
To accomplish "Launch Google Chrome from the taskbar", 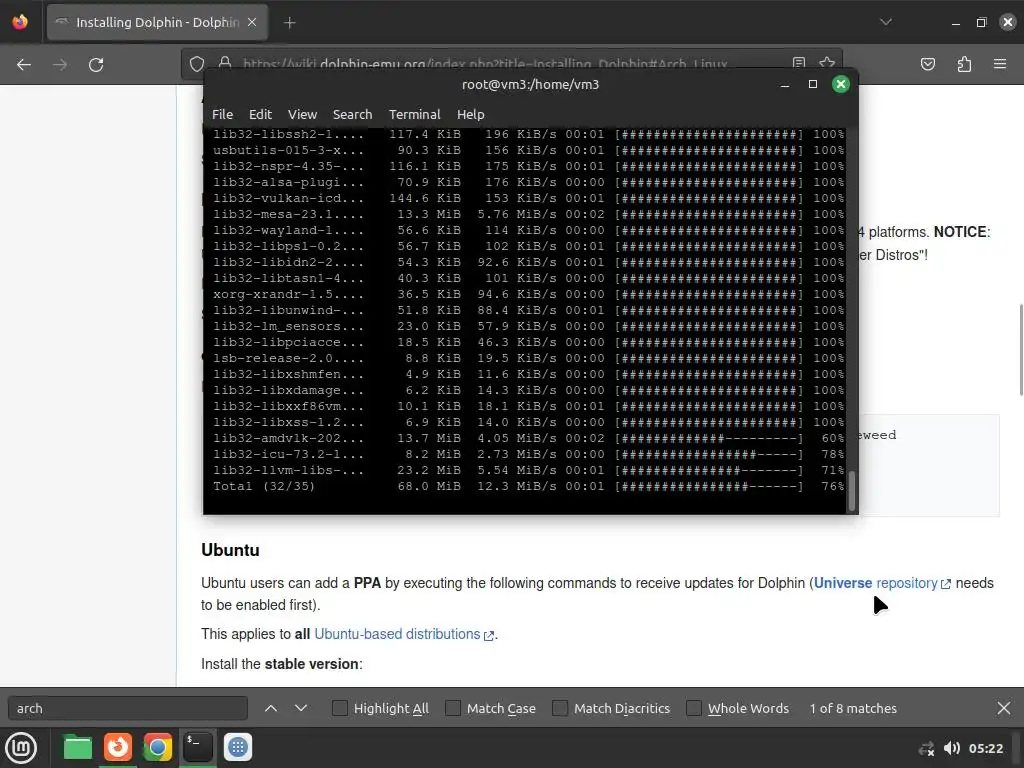I will 157,747.
